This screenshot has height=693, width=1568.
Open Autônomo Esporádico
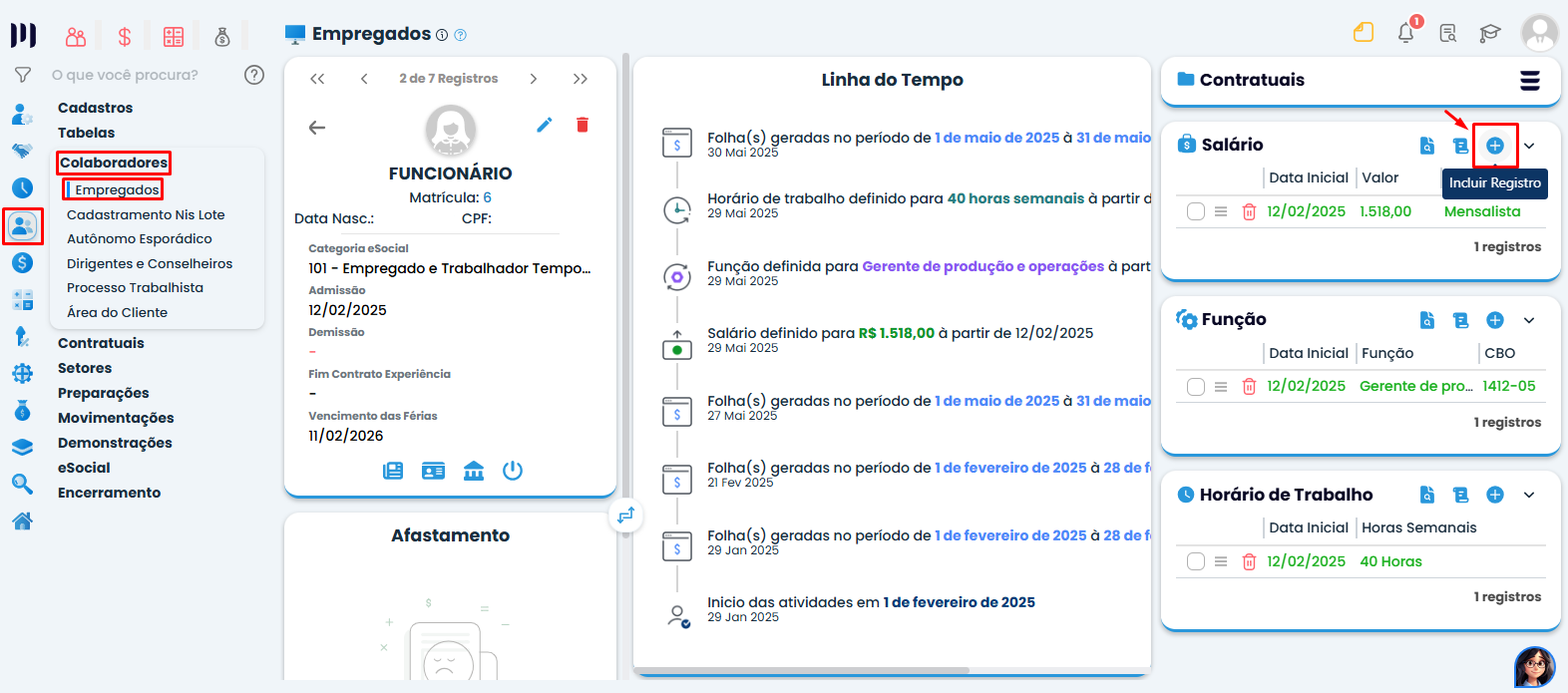(x=140, y=238)
